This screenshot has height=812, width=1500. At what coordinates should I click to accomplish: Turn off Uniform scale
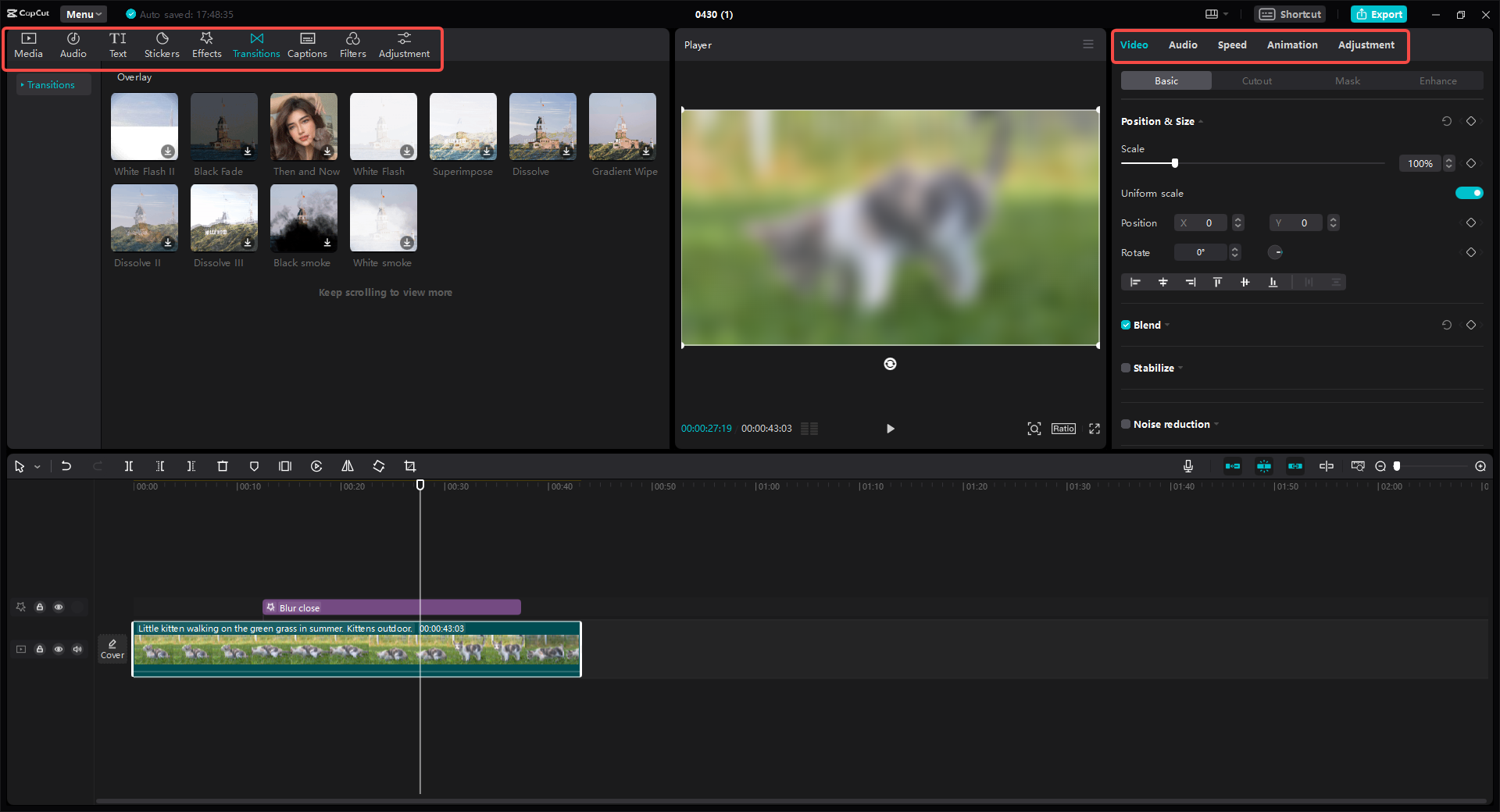point(1469,193)
